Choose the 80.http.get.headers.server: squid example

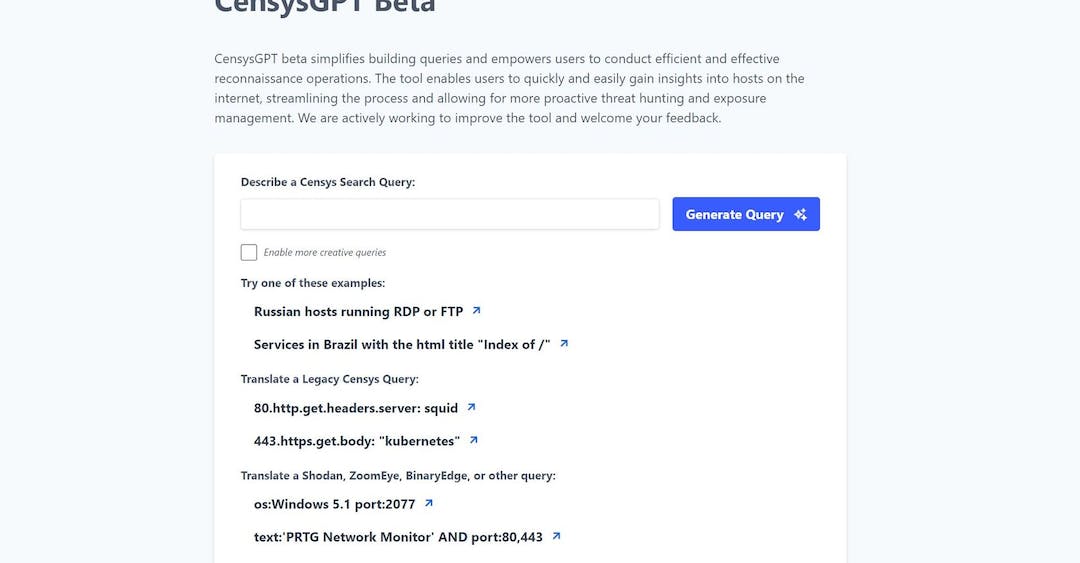355,408
